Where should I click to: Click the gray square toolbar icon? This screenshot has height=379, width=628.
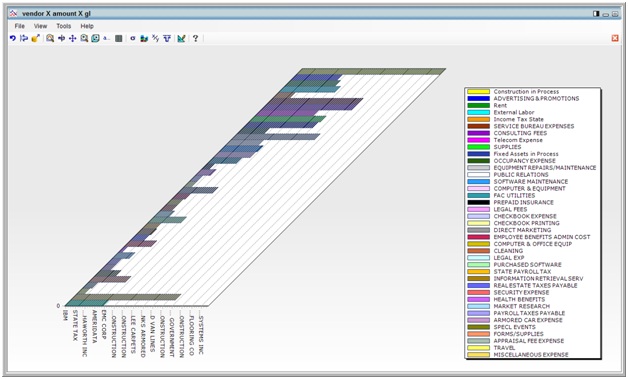pyautogui.click(x=119, y=38)
